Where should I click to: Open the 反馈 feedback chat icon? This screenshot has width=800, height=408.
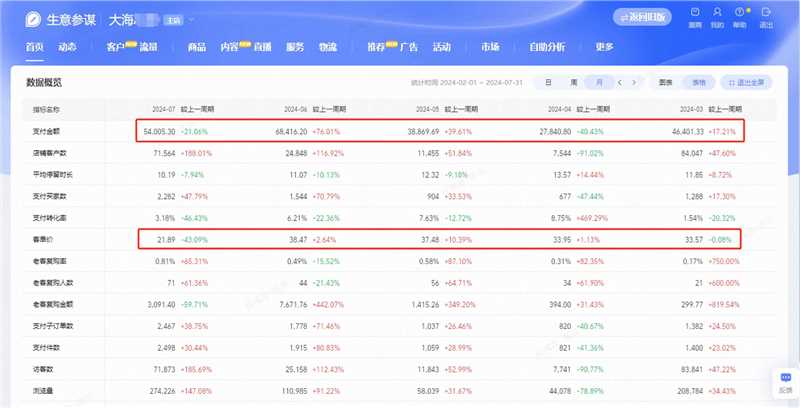[x=786, y=378]
